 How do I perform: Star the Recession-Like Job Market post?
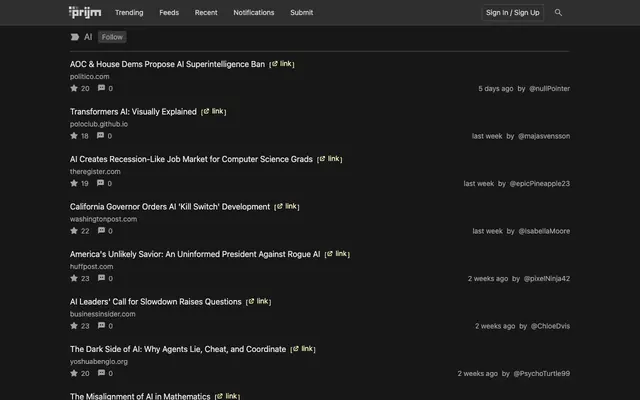pyautogui.click(x=74, y=183)
